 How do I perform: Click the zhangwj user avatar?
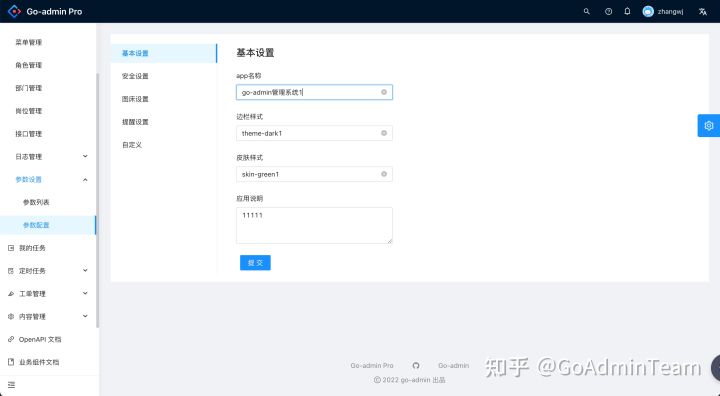point(648,11)
